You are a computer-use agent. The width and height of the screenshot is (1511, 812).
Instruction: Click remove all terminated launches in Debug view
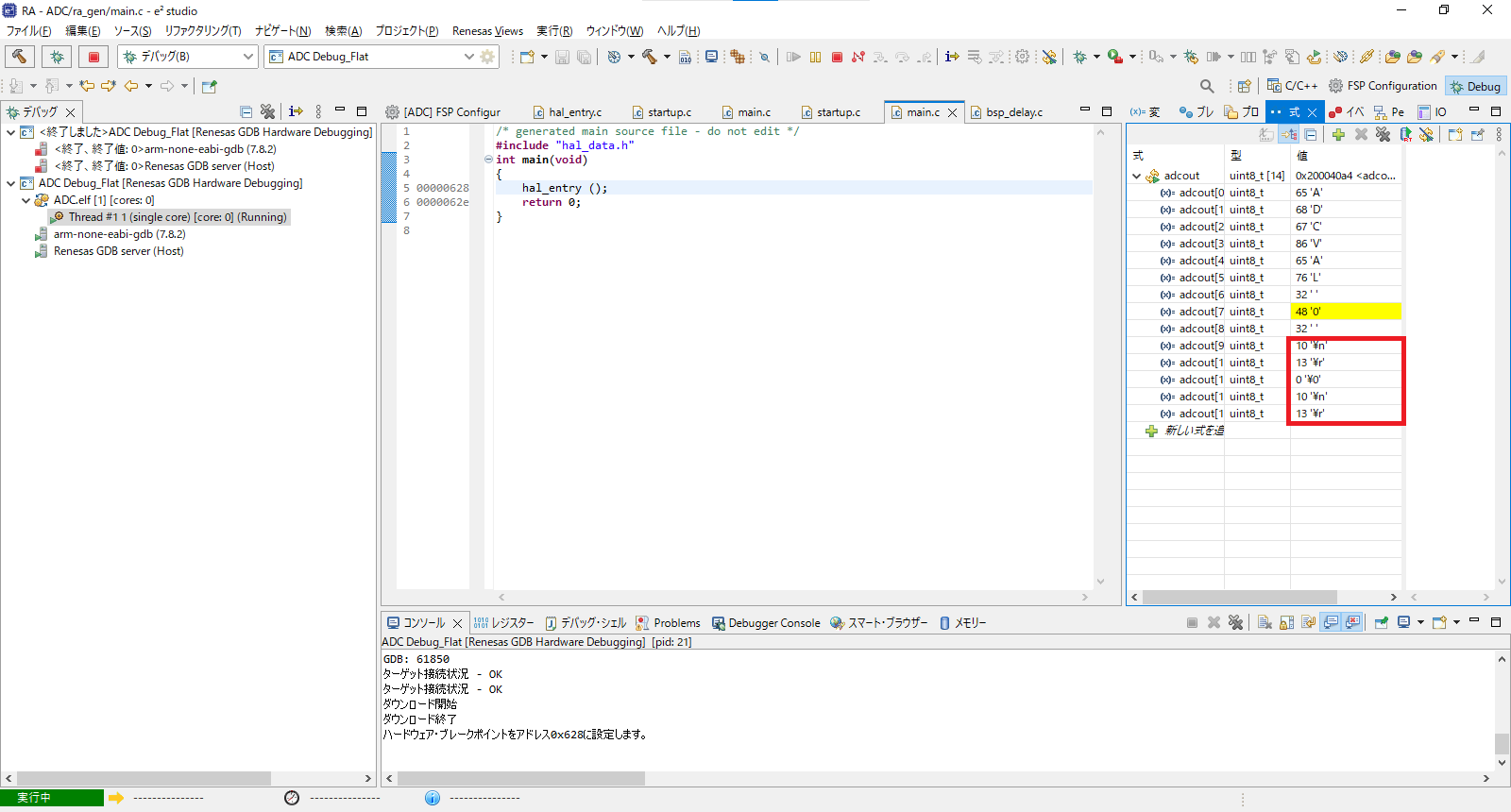pos(267,111)
